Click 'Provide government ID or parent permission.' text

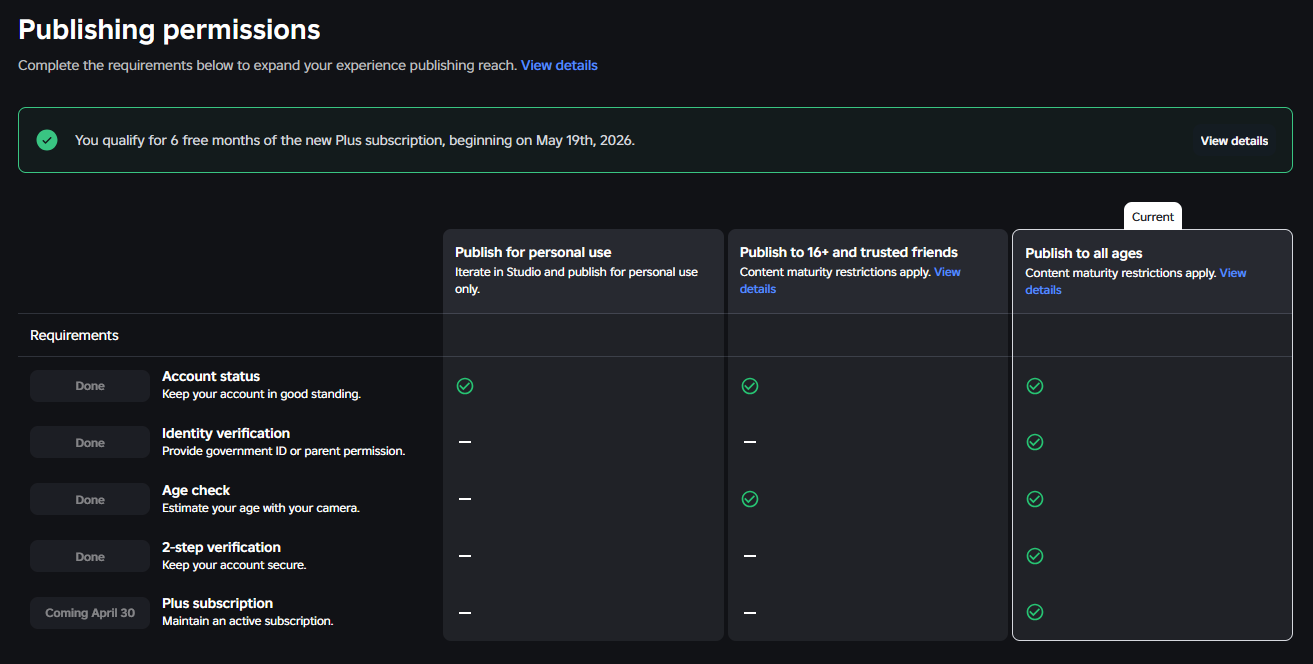point(283,451)
